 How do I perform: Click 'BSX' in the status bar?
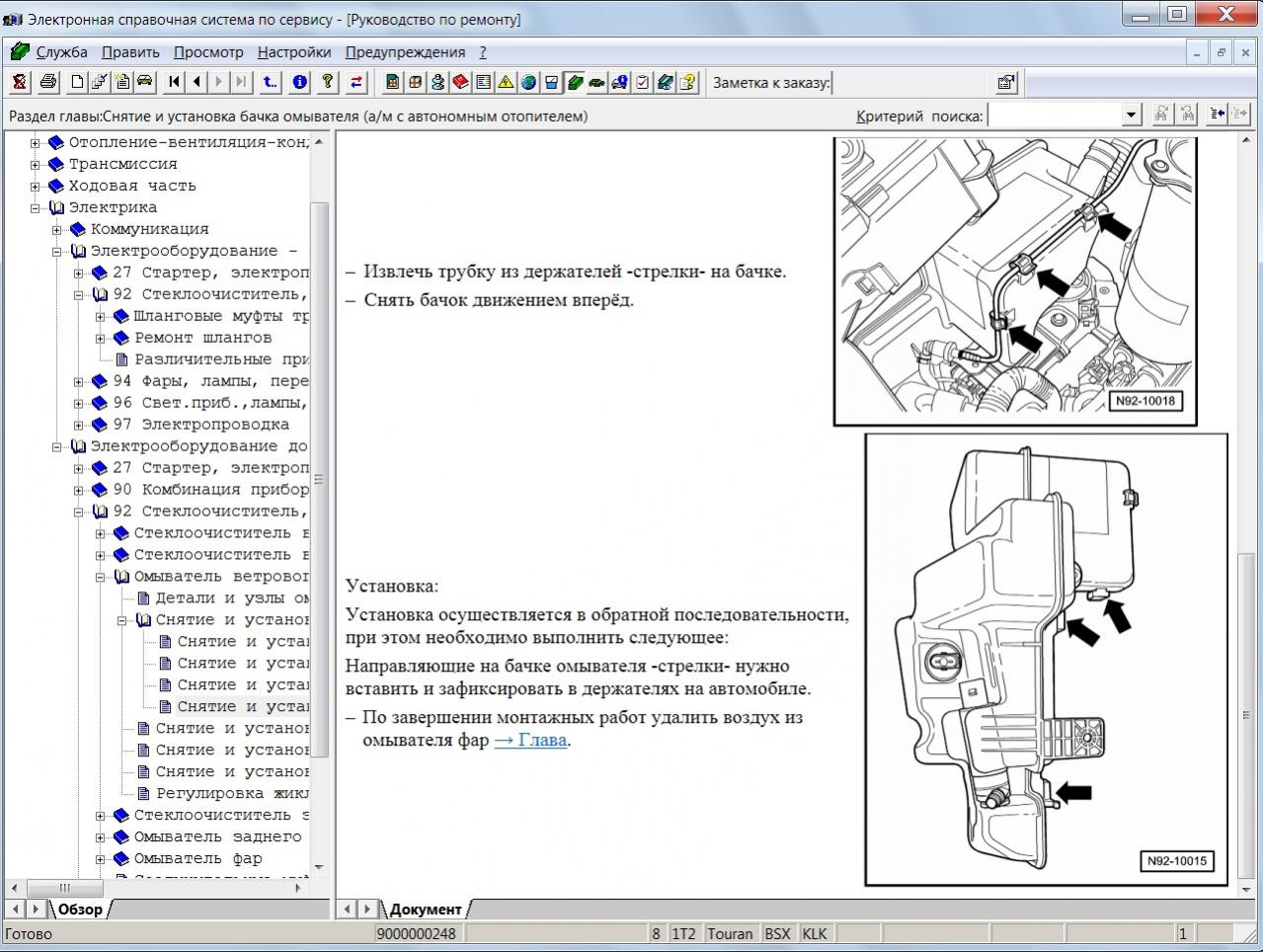(x=777, y=933)
